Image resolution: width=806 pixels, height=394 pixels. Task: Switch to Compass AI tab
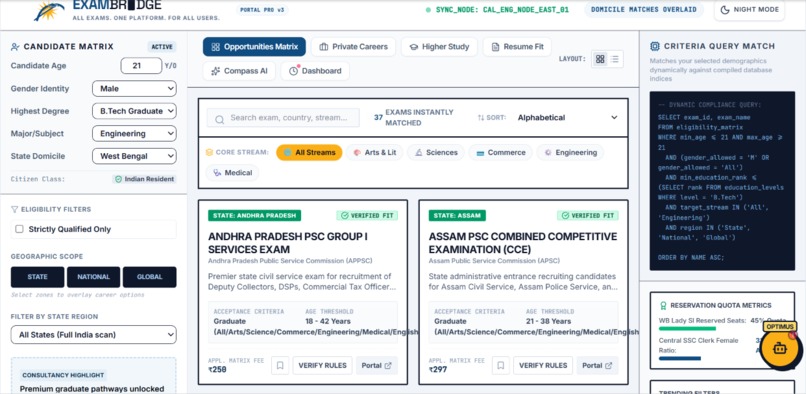pyautogui.click(x=239, y=71)
